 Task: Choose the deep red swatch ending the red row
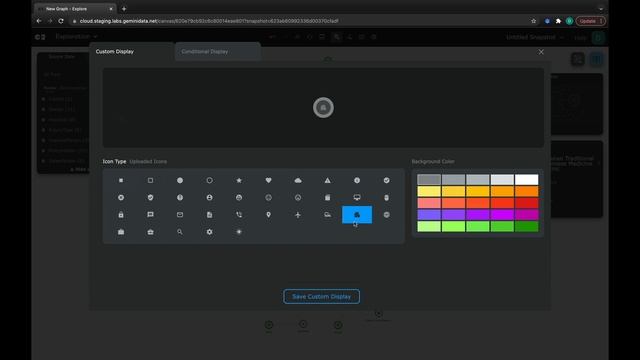[x=527, y=203]
